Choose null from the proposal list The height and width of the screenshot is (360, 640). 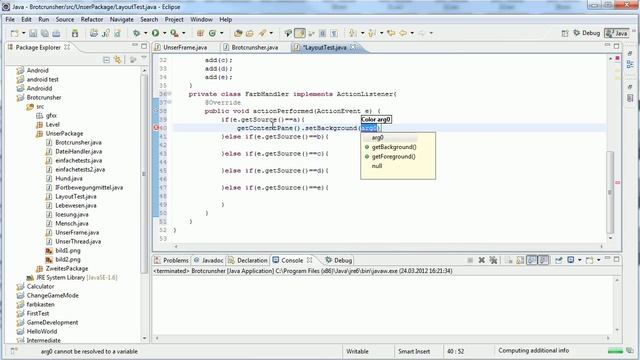point(377,166)
